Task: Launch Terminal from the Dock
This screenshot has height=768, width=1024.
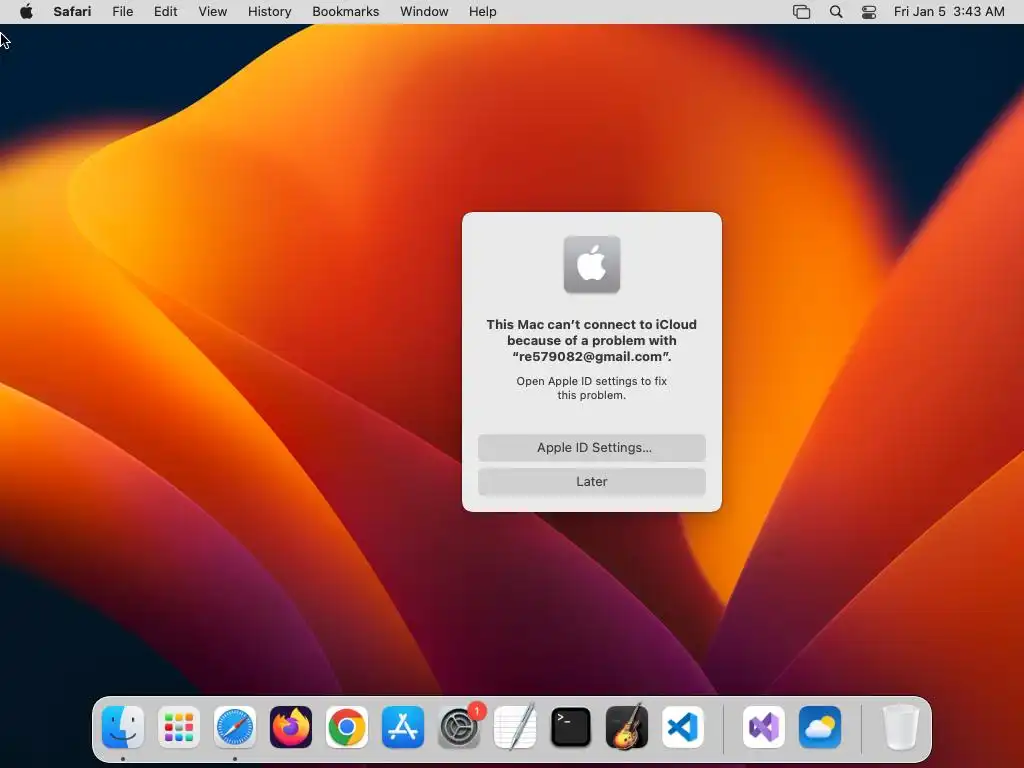Action: (571, 727)
